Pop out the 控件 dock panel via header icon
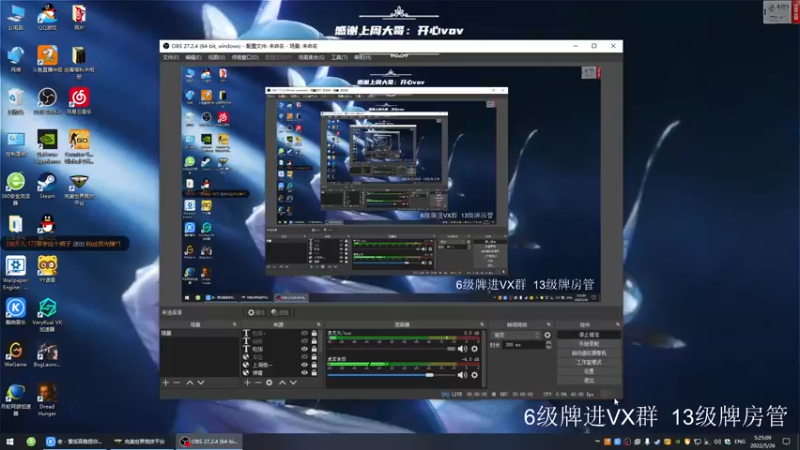 click(617, 324)
